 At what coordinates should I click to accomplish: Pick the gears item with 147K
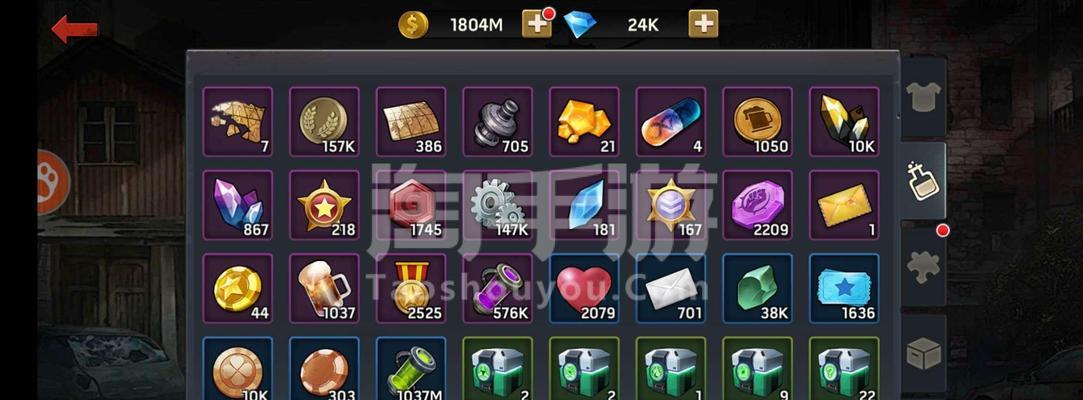pyautogui.click(x=497, y=205)
